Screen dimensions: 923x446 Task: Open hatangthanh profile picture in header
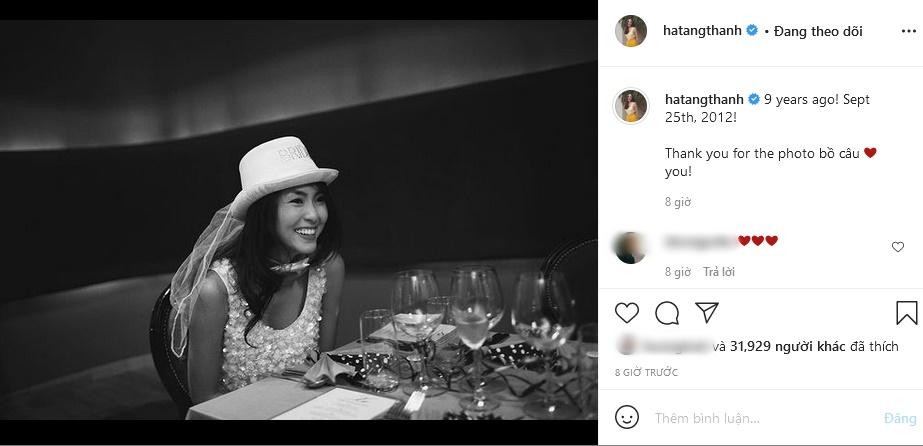coord(631,31)
